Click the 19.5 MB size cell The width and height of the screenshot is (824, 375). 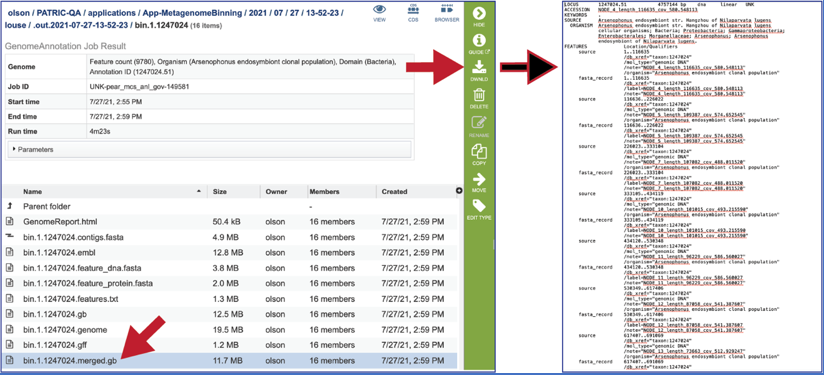coord(228,330)
